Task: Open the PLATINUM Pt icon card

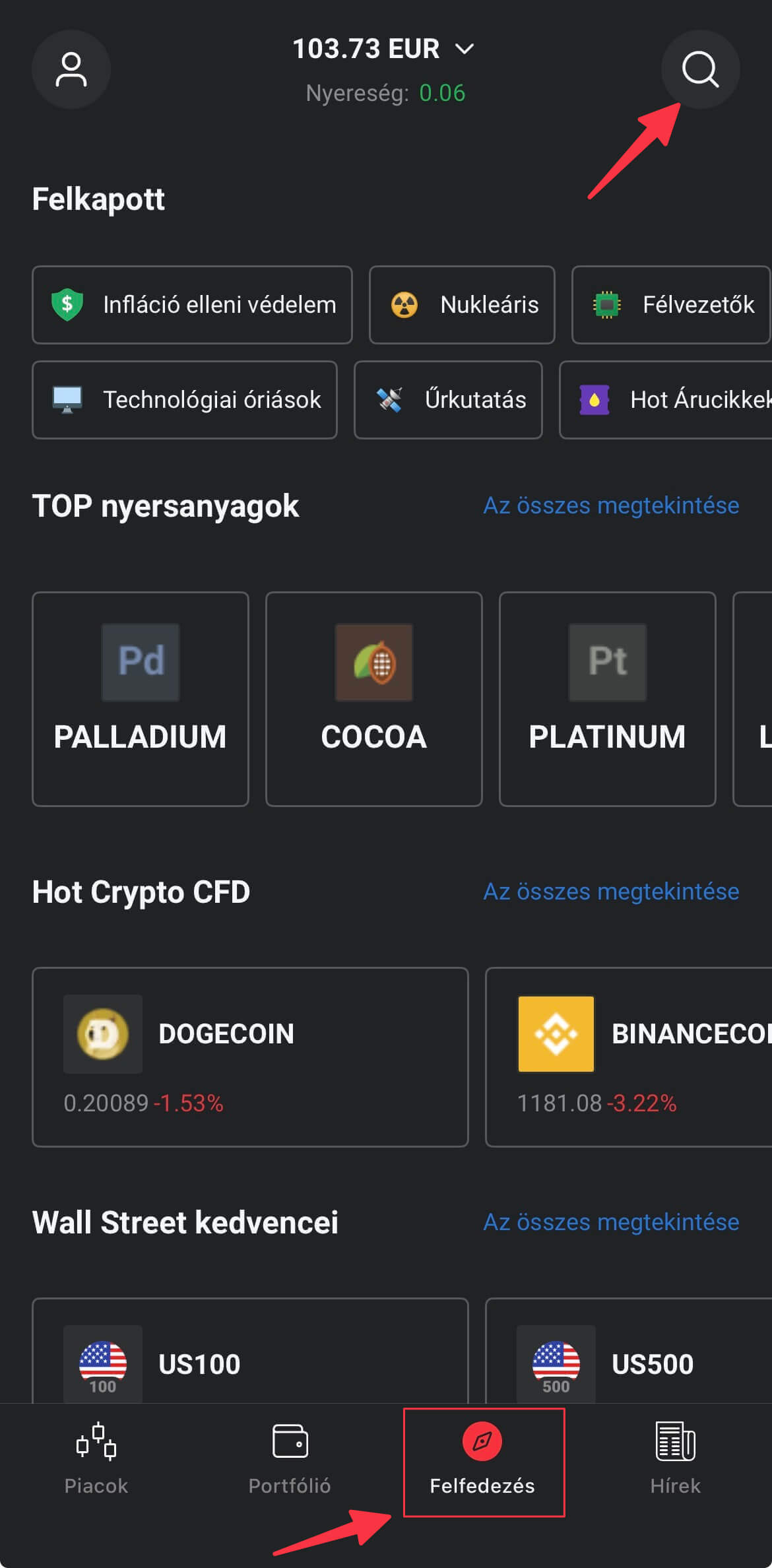Action: (x=608, y=663)
